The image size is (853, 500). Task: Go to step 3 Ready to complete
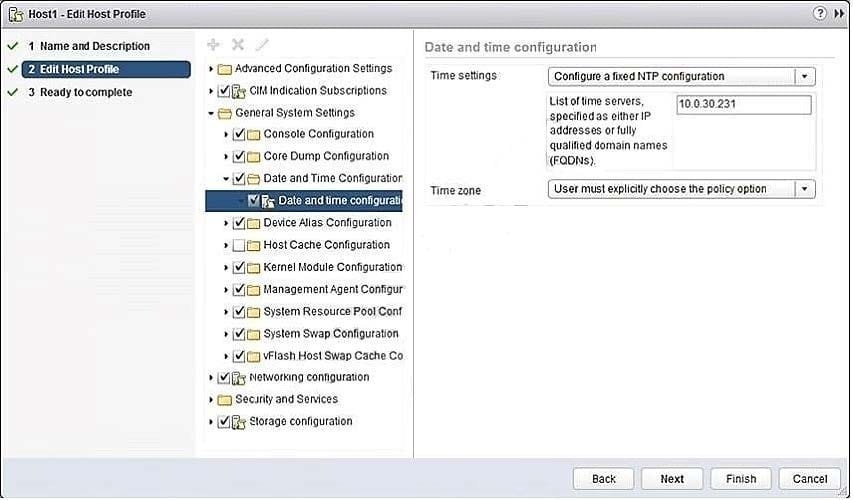click(86, 92)
